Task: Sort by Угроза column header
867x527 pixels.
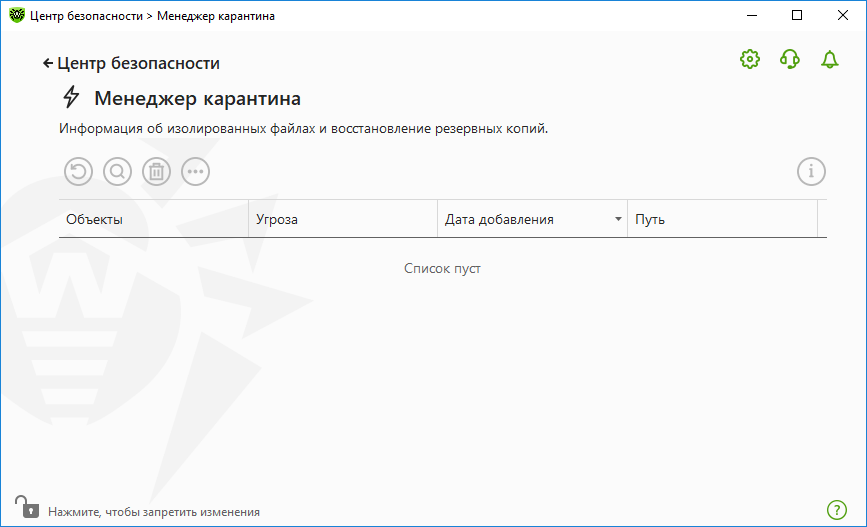Action: tap(343, 219)
